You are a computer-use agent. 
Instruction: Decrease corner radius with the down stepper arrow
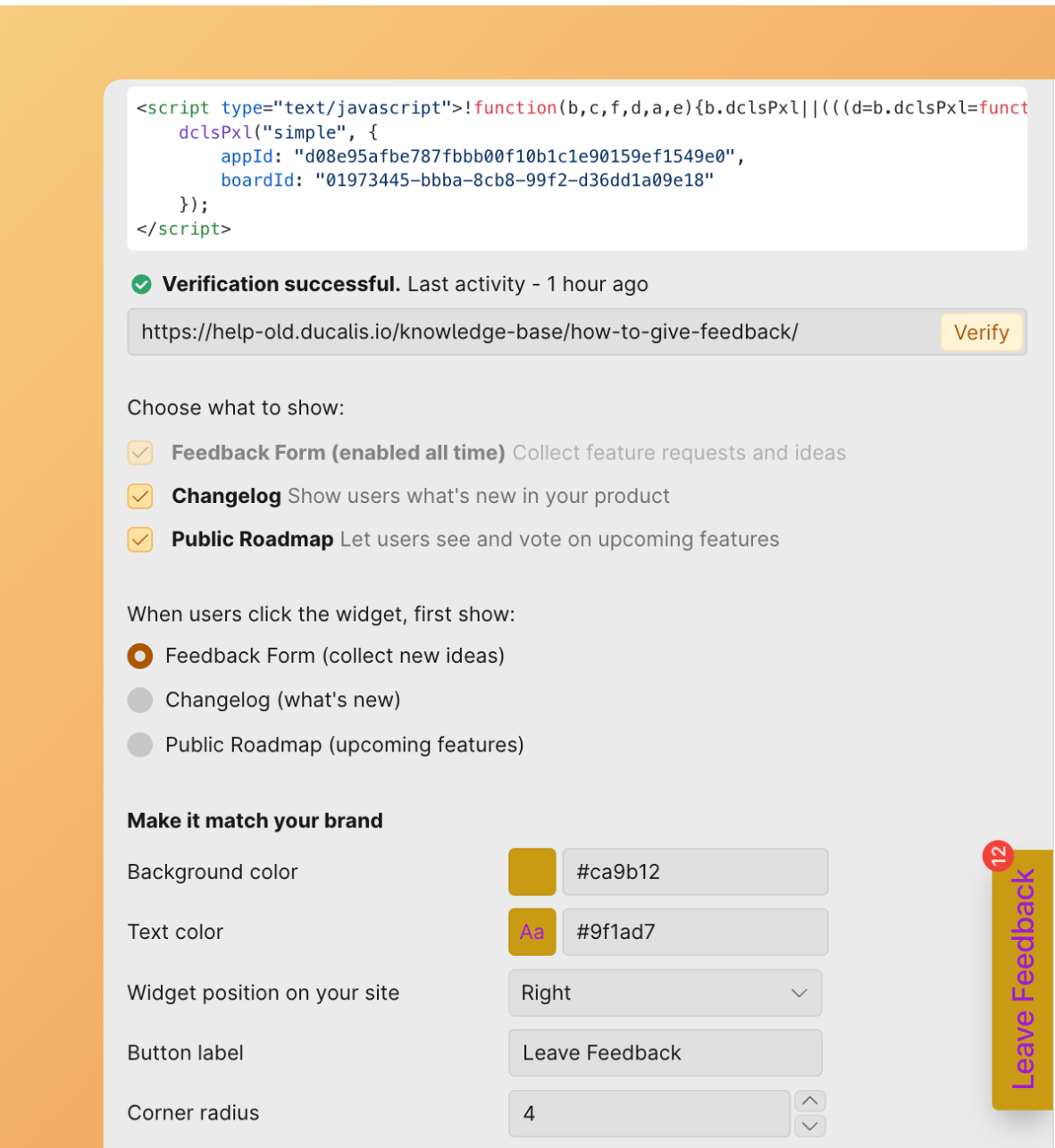coord(809,1127)
